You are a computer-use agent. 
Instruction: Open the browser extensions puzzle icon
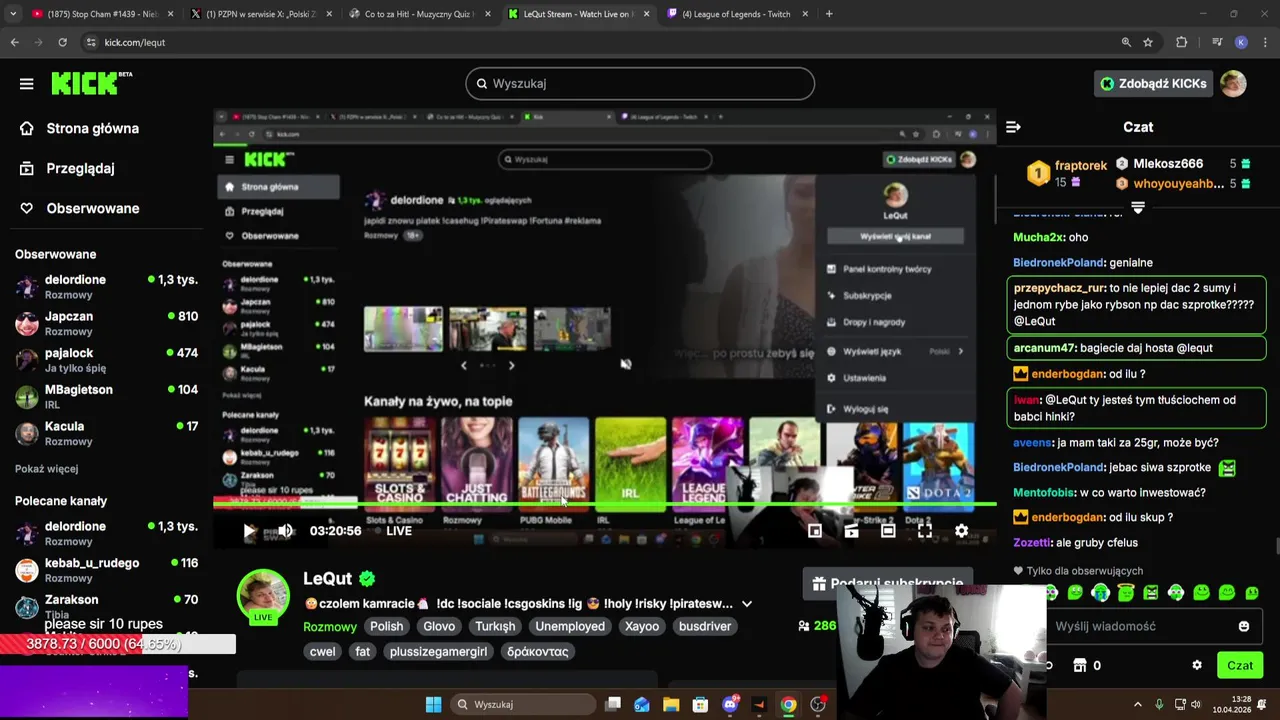(x=1182, y=42)
